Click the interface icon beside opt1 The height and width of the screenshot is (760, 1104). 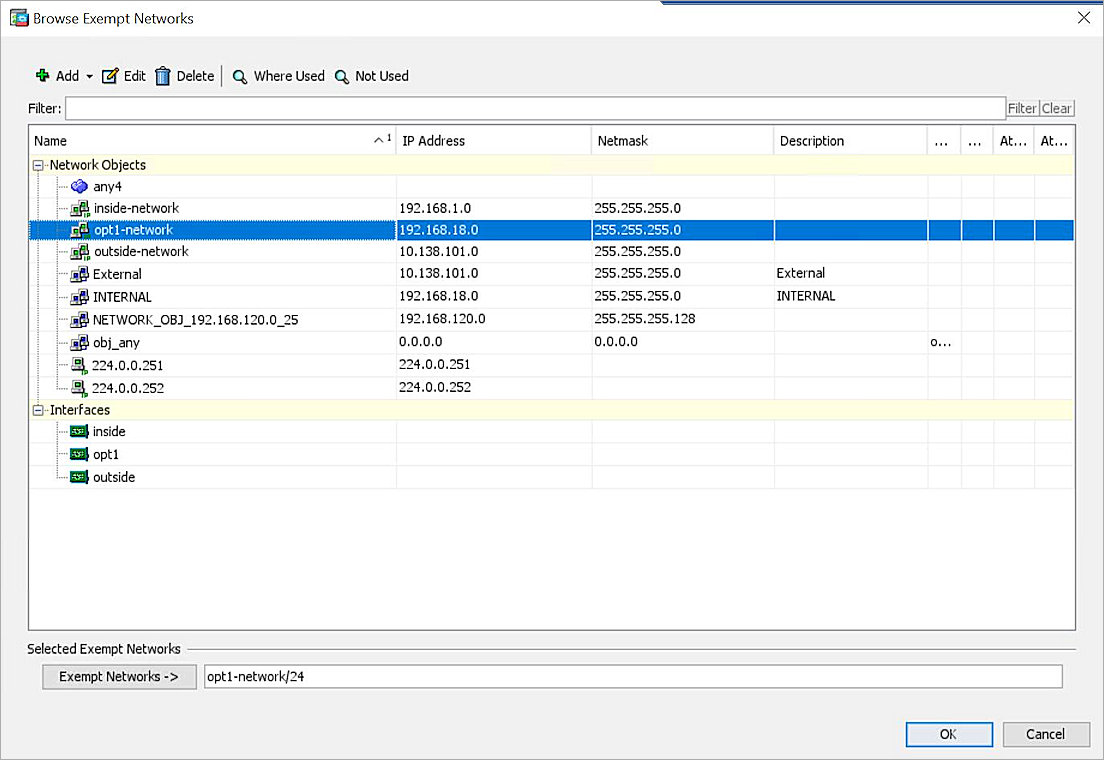tap(80, 454)
